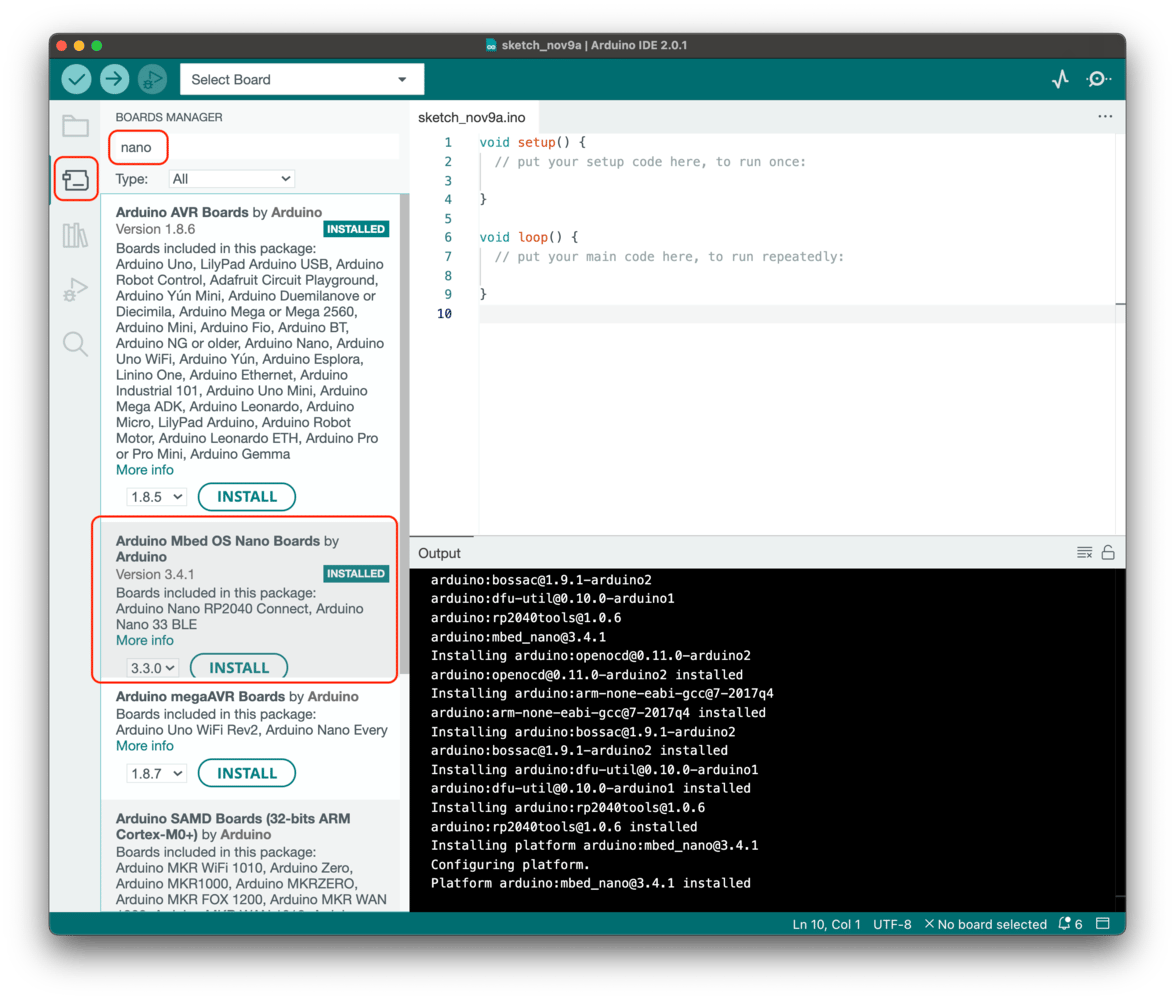The height and width of the screenshot is (1000, 1175).
Task: Install Arduino Mbed OS Nano Boards 3.3.0
Action: pos(239,667)
